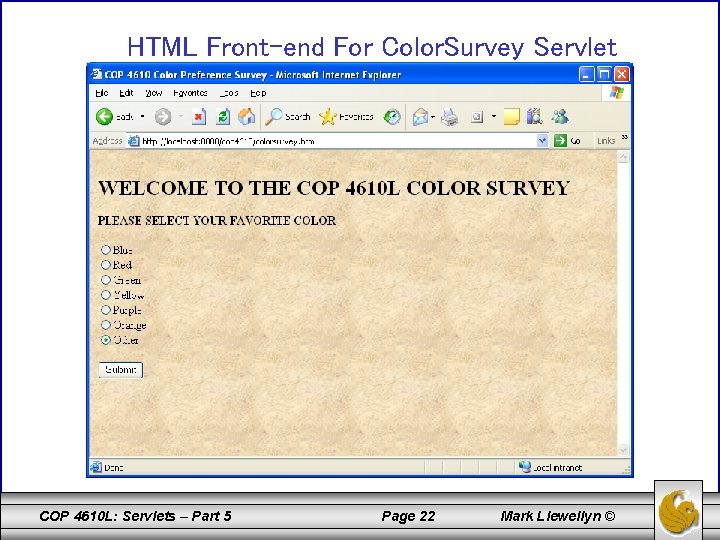The height and width of the screenshot is (540, 720).
Task: Click the Go arrow button
Action: coord(560,141)
